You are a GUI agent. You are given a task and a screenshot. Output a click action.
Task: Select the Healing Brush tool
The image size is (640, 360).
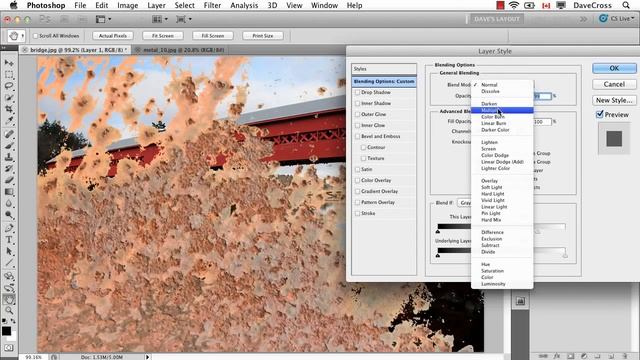coord(9,134)
